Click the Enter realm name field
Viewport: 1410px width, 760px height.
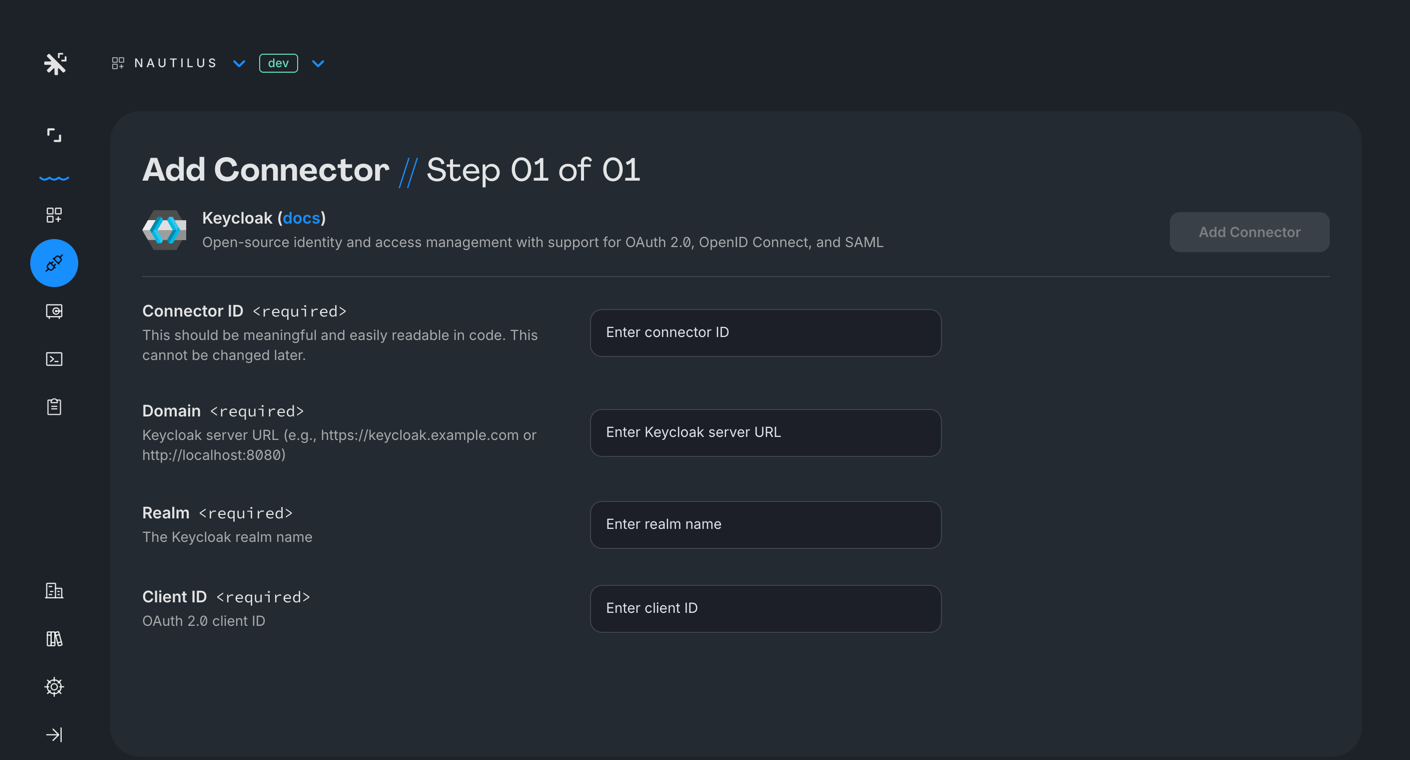(x=765, y=525)
